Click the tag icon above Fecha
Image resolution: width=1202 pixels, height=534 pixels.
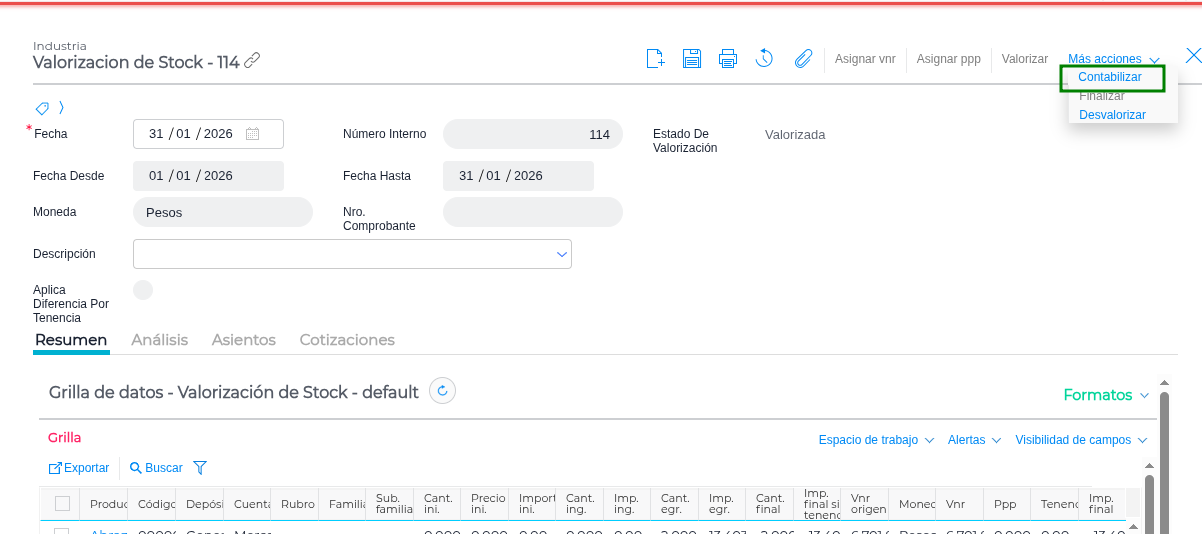[x=42, y=108]
